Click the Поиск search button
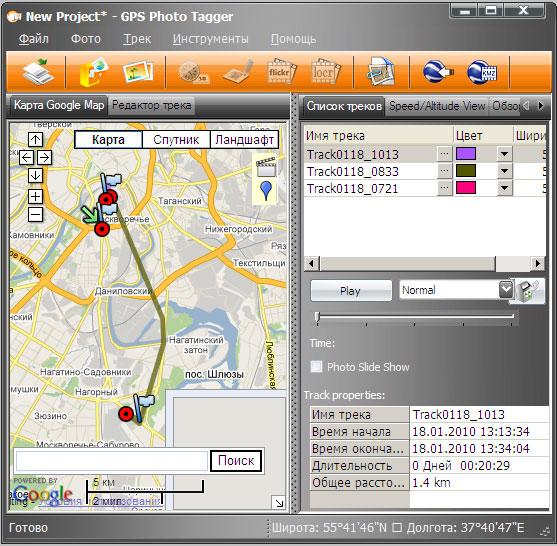Screen dimensions: 557x546 (236, 461)
